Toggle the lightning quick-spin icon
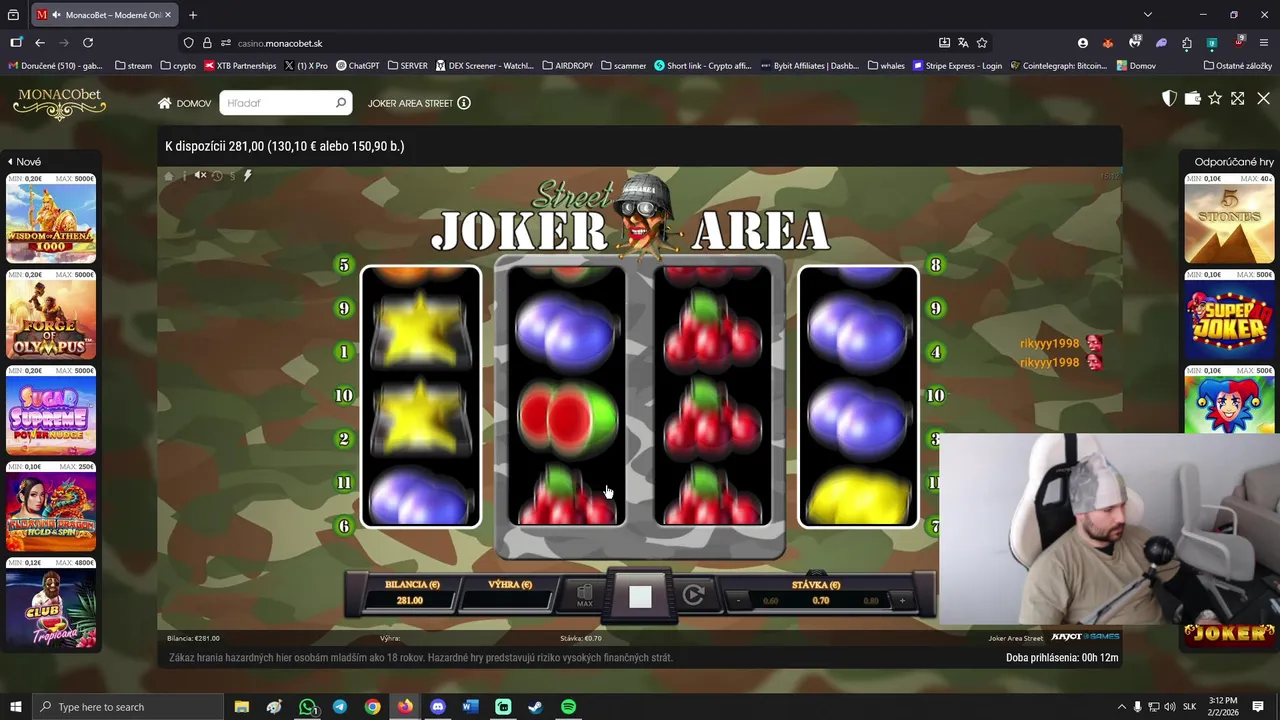This screenshot has width=1280, height=720. [x=247, y=176]
